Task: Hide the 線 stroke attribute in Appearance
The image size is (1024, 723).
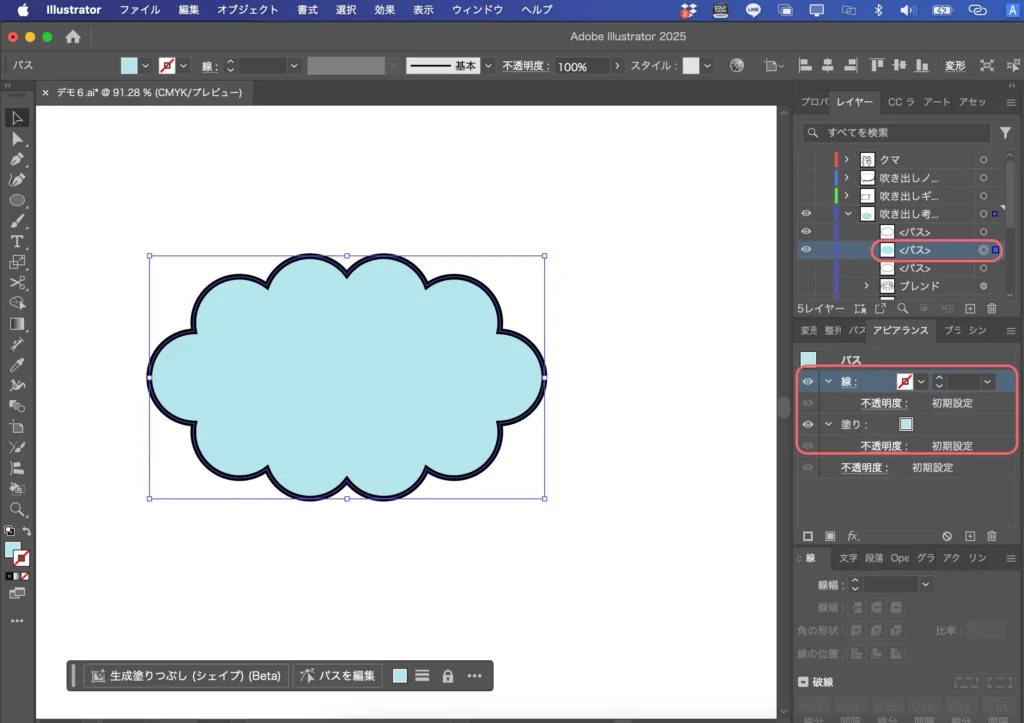Action: pos(808,381)
